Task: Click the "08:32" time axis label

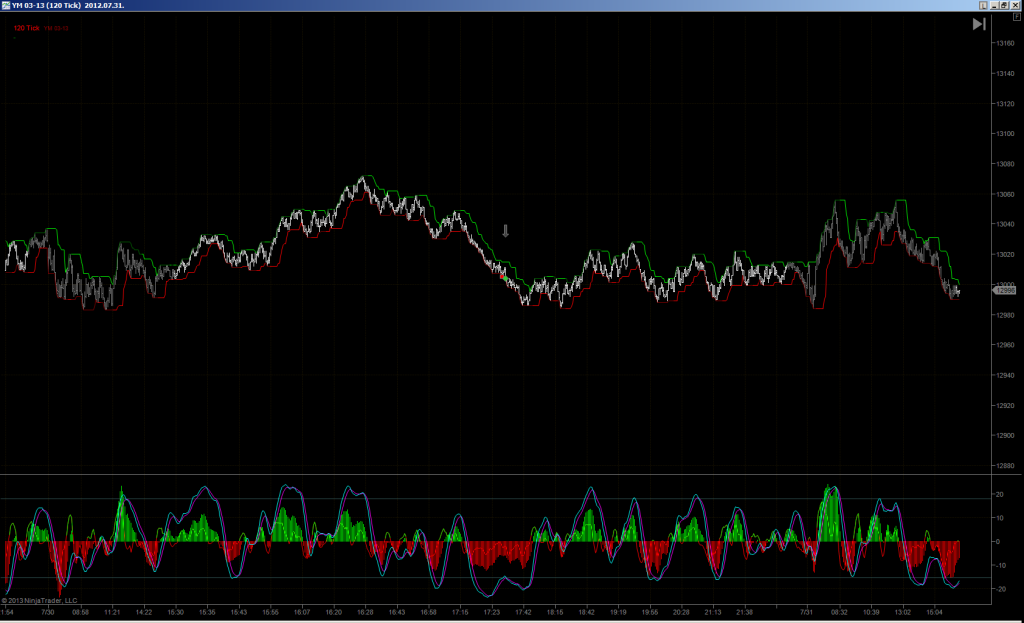Action: pyautogui.click(x=839, y=613)
